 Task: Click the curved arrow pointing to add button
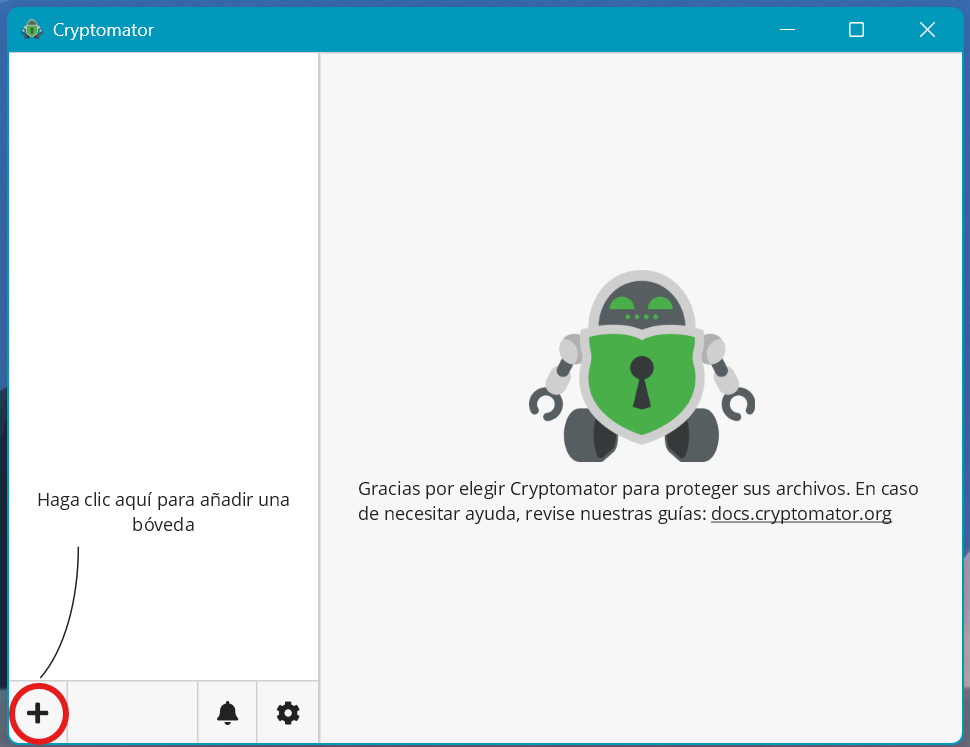(70, 610)
